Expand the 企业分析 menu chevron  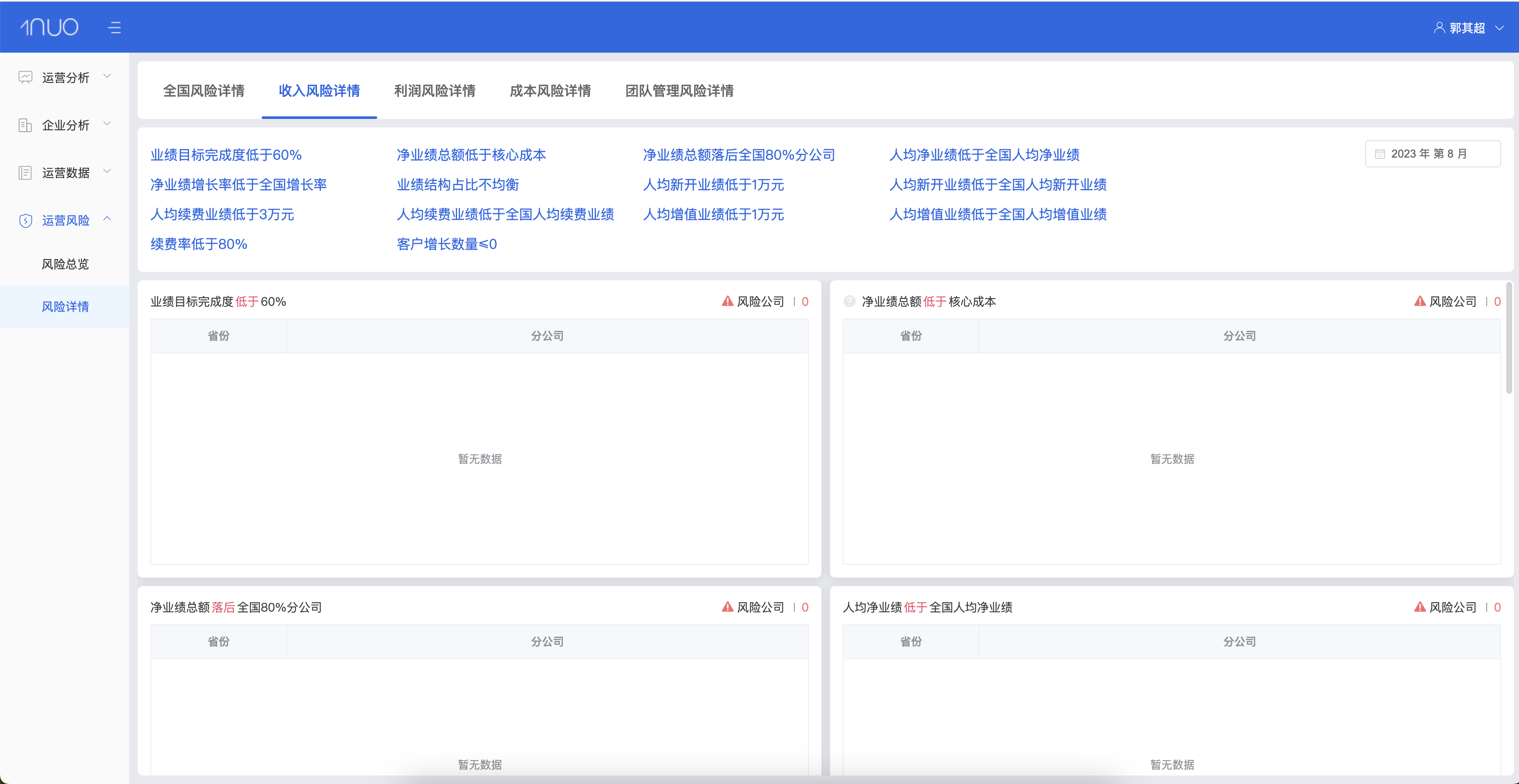pos(107,124)
